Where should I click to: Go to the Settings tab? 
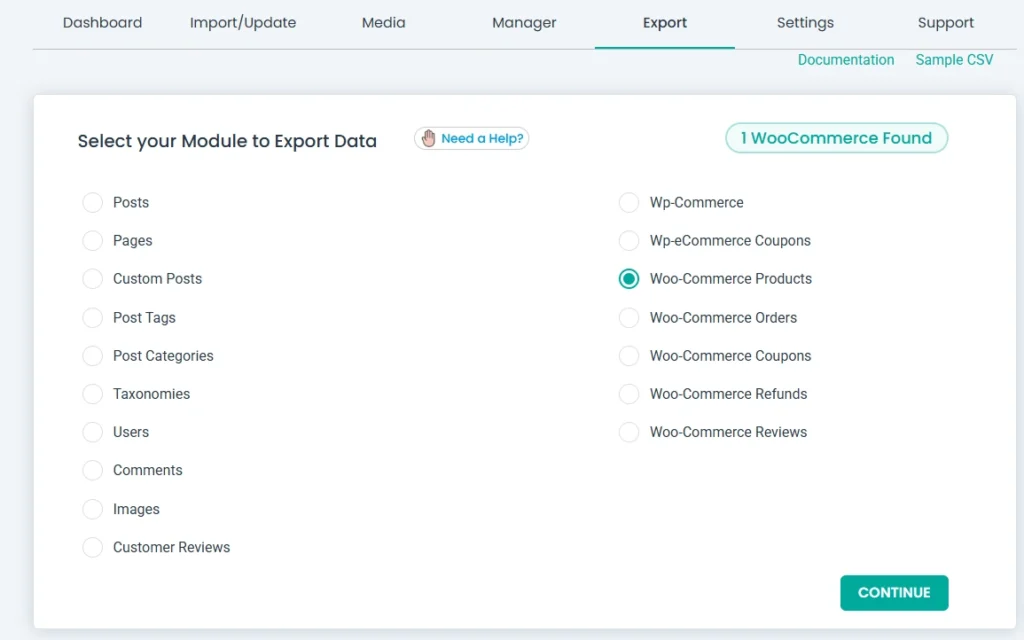[805, 23]
